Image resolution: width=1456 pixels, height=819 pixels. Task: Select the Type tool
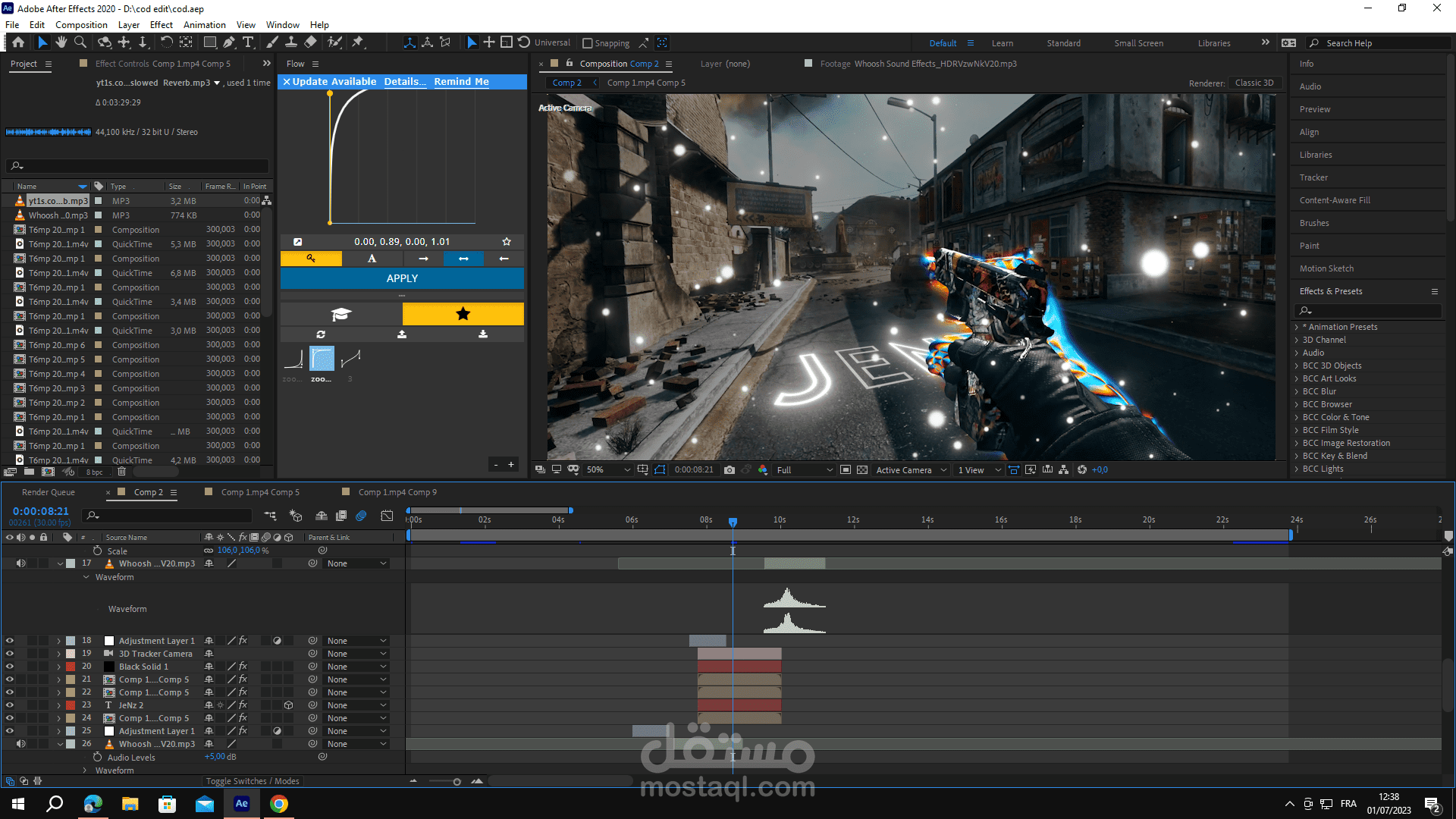pos(248,42)
